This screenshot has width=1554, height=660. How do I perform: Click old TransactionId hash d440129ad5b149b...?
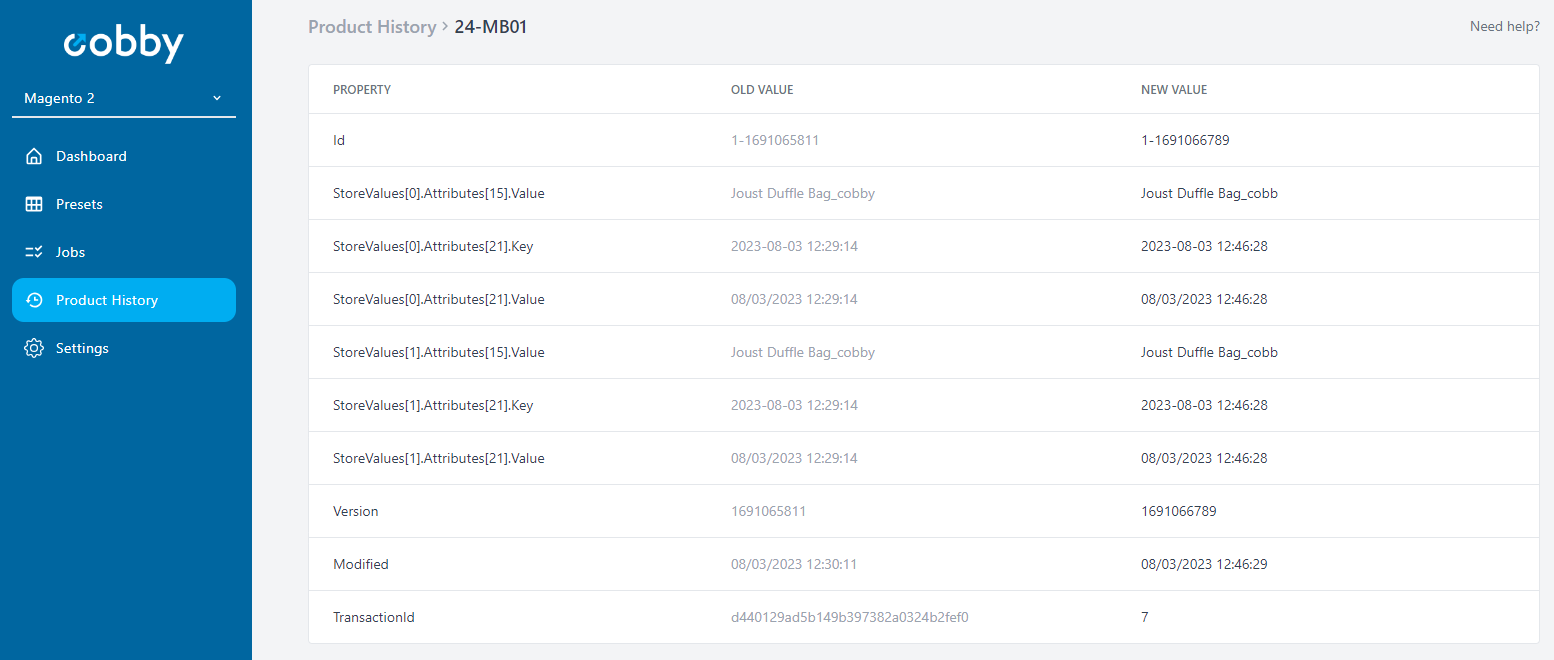point(850,618)
